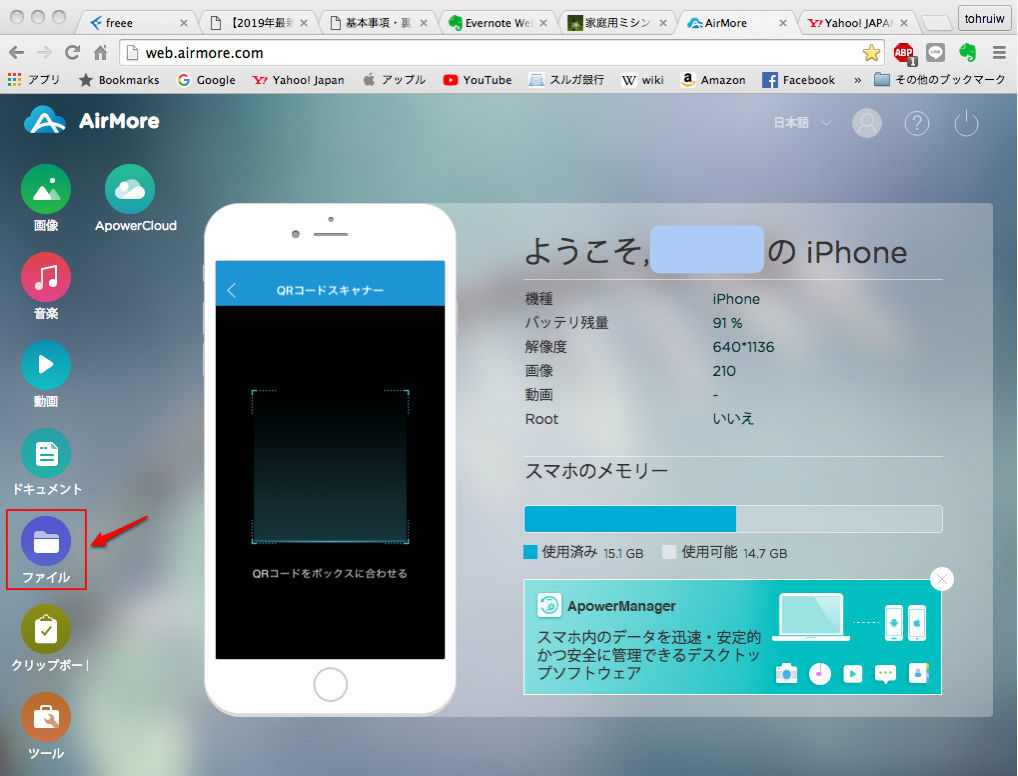Screen dimensions: 1018x776
Task: Click the browser back arrow
Action: click(17, 53)
